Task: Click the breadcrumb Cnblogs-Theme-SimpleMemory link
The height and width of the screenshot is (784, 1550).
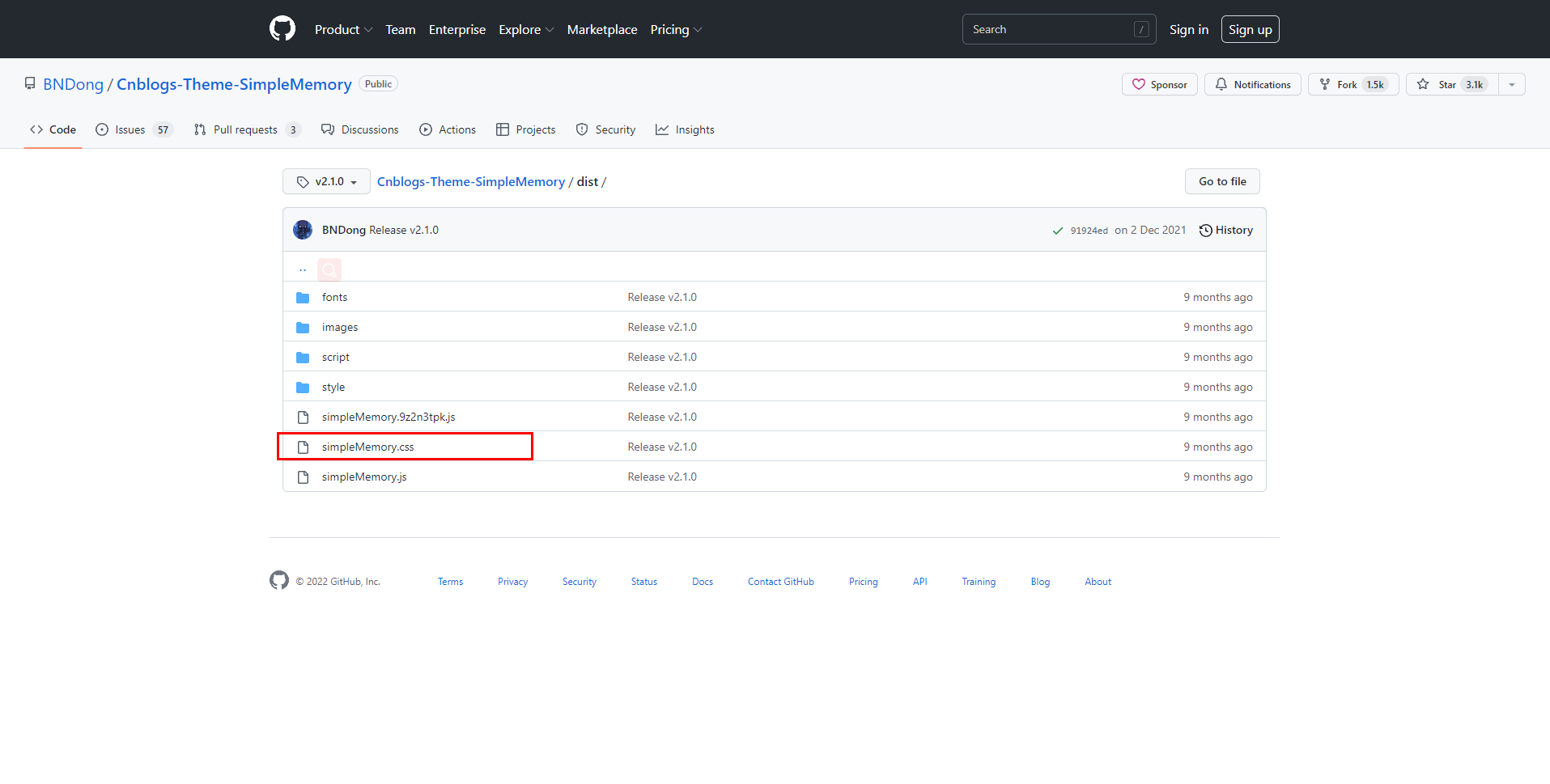Action: click(471, 181)
